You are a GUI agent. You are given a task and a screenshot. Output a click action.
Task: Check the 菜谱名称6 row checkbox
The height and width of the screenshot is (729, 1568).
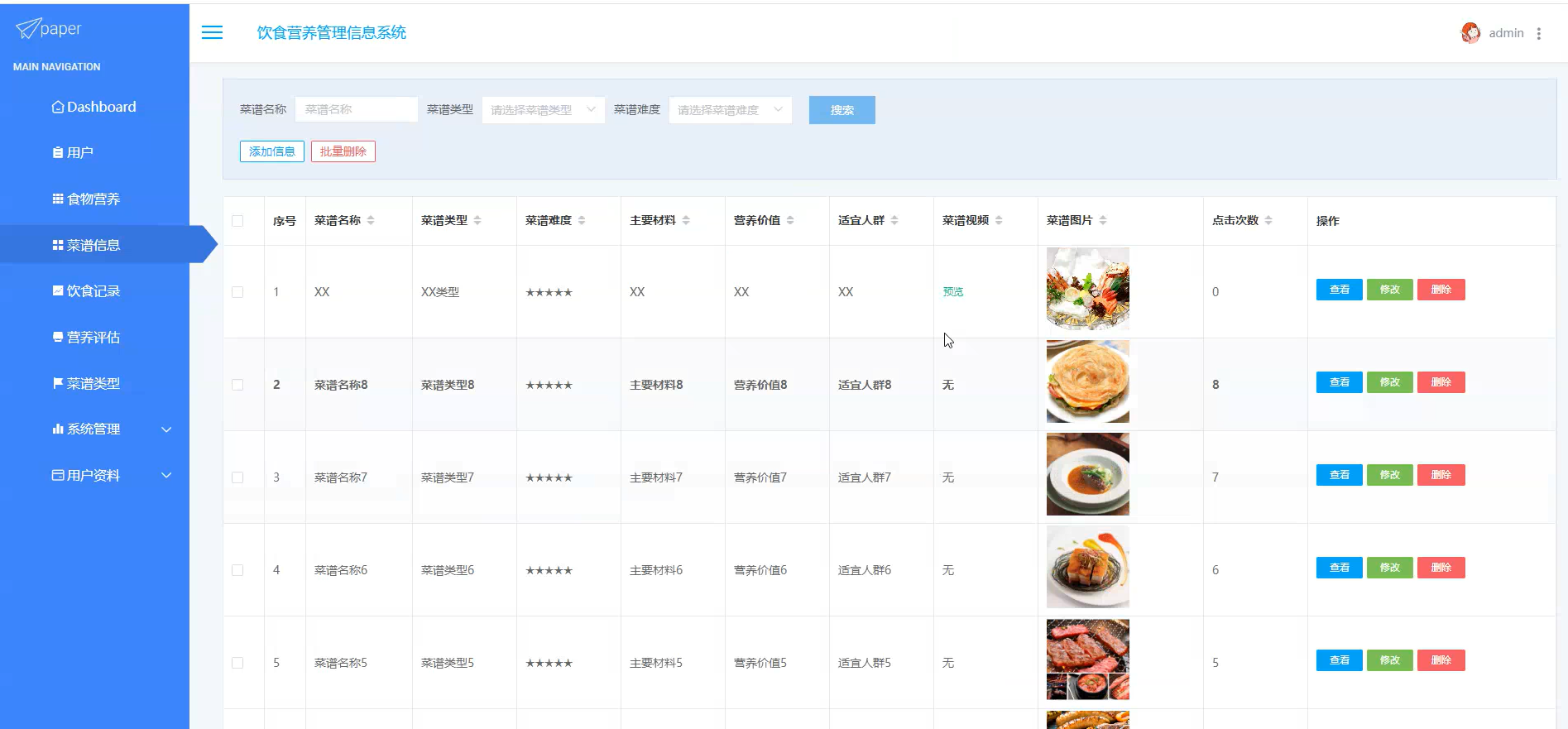[237, 570]
